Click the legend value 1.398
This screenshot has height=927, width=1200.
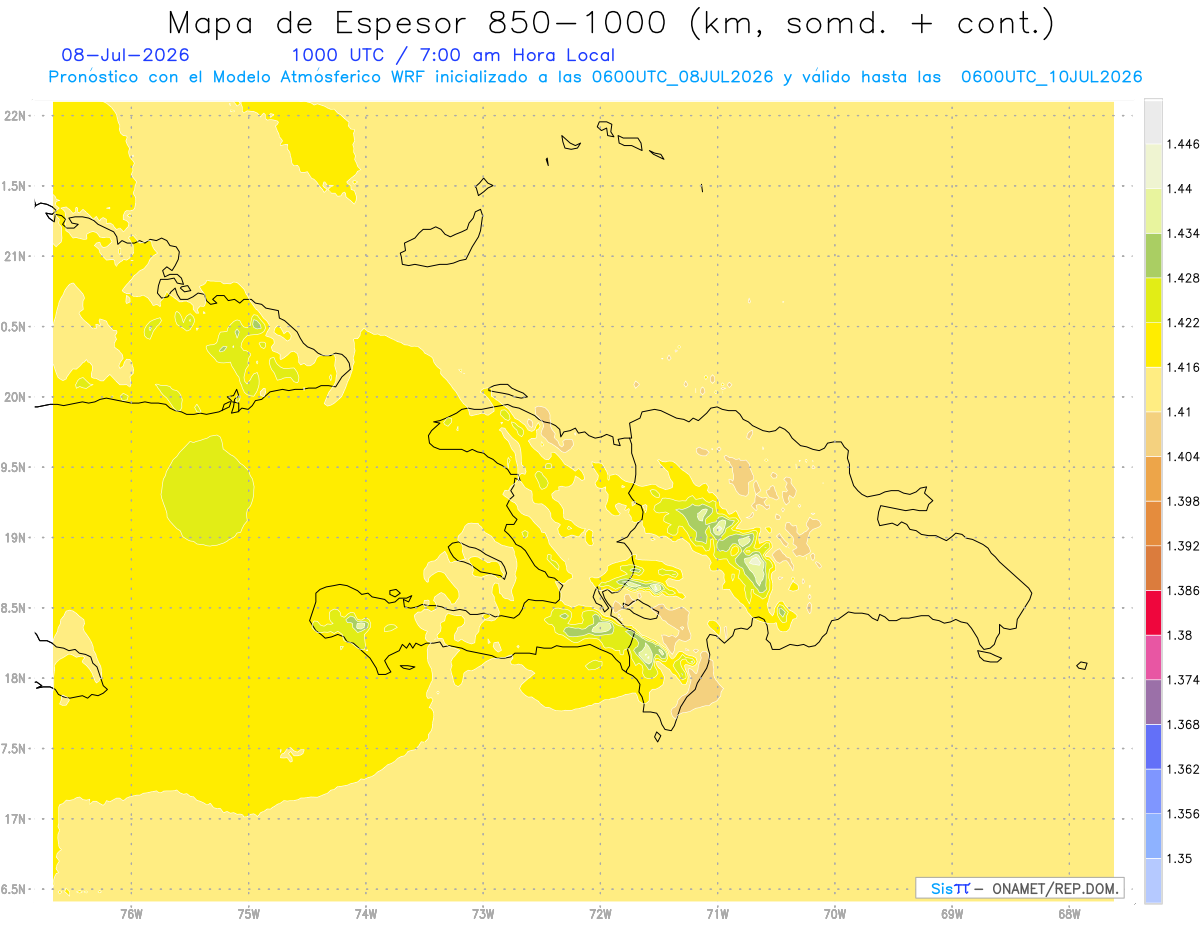[1184, 501]
